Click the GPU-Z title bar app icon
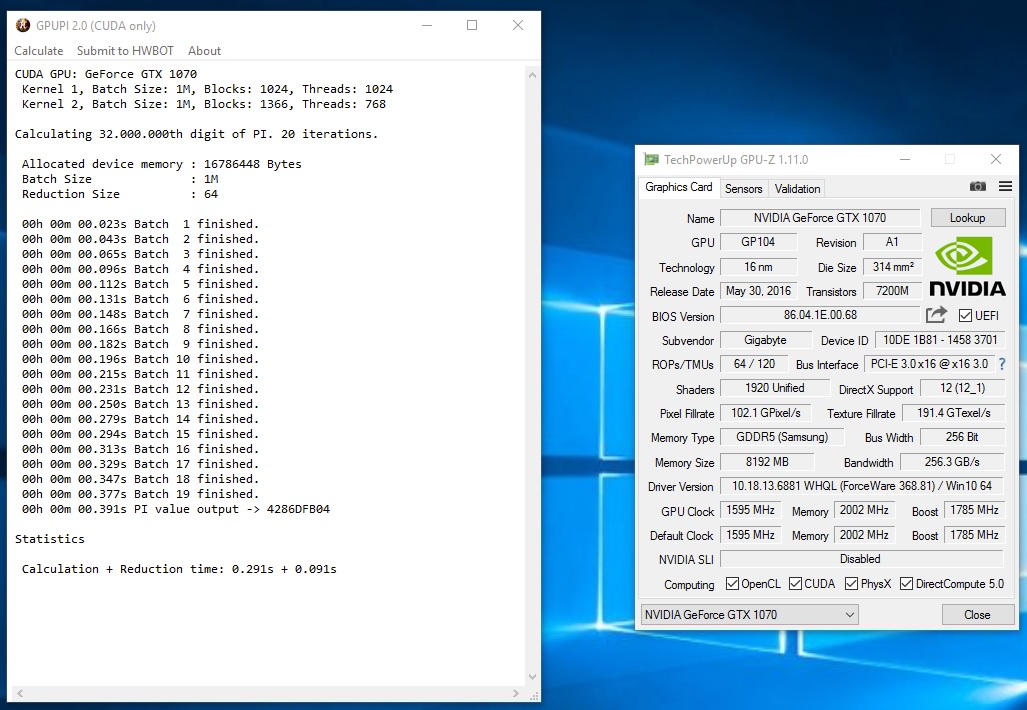 651,159
